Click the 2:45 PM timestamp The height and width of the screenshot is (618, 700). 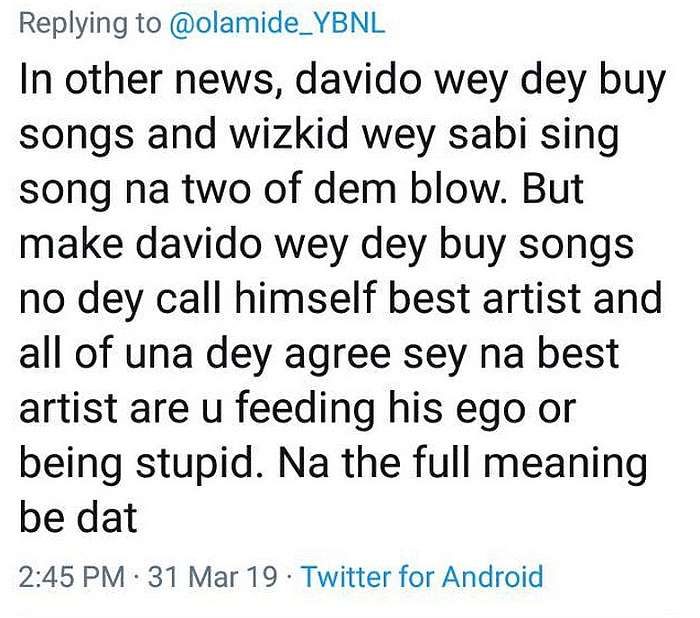point(72,577)
